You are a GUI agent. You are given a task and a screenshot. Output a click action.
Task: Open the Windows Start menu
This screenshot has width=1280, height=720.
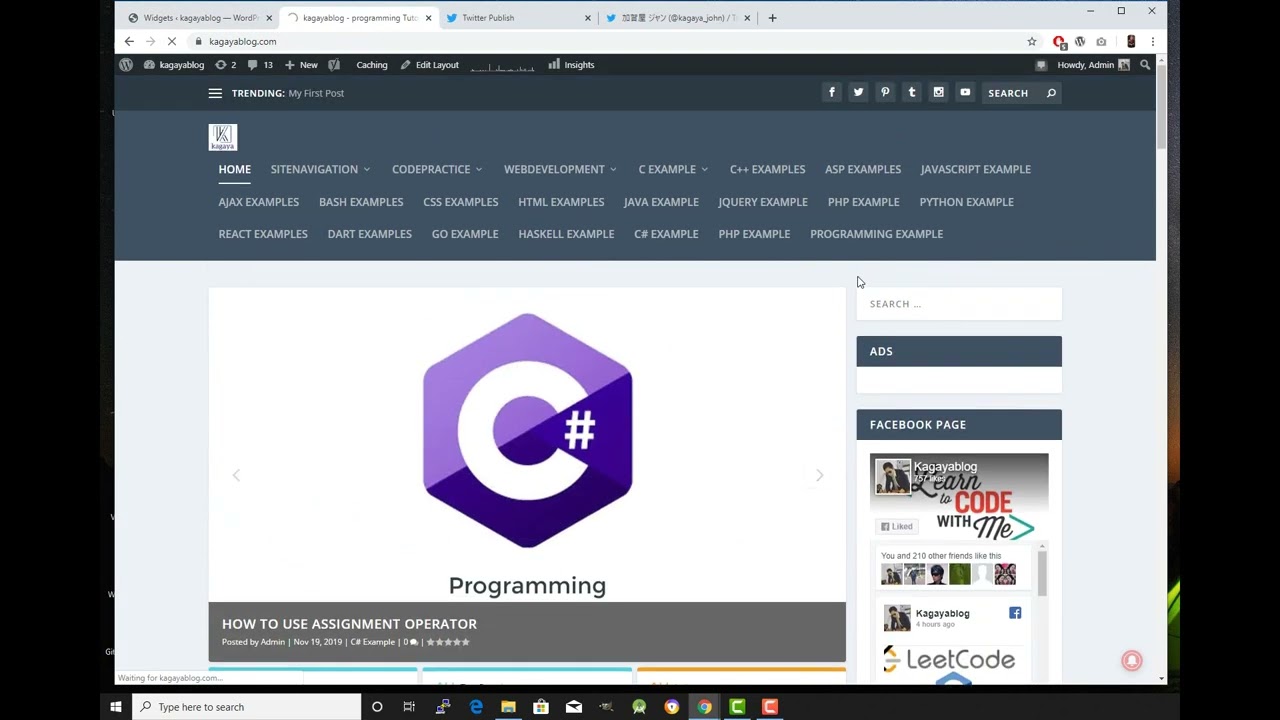coord(116,707)
